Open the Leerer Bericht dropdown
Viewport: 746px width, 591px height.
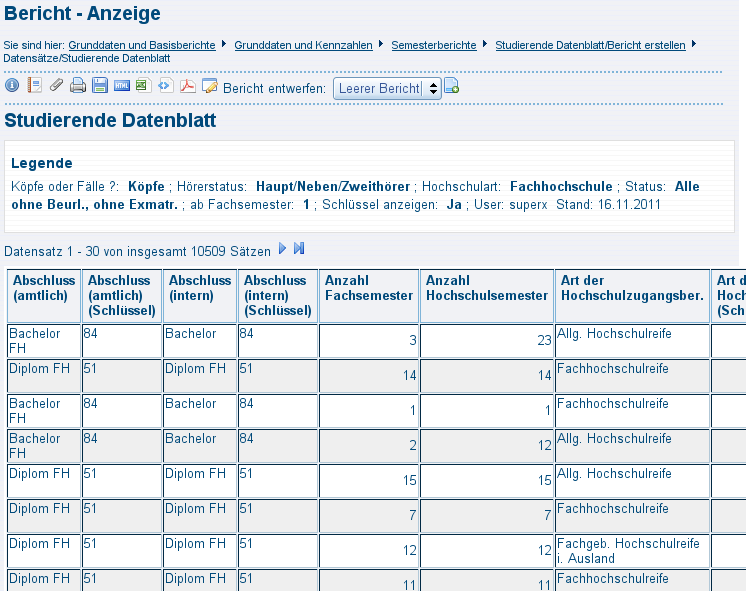point(387,88)
